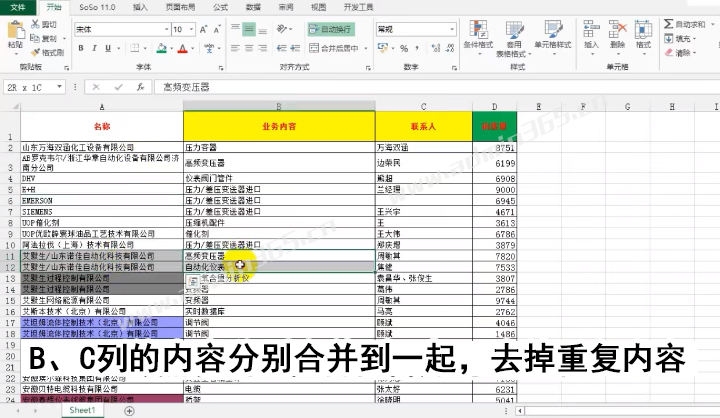Click the formula bar input showing 高频变压器
The height and width of the screenshot is (418, 720).
[436, 87]
